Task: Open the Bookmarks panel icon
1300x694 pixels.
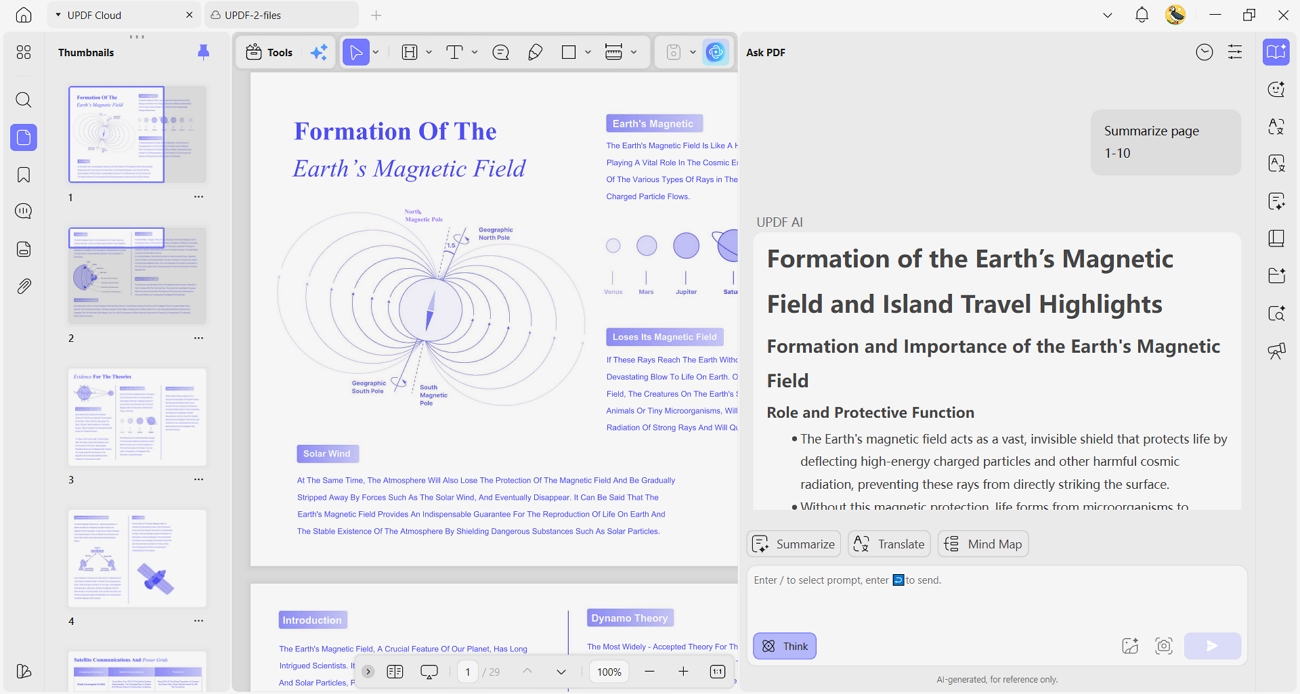Action: coord(23,175)
